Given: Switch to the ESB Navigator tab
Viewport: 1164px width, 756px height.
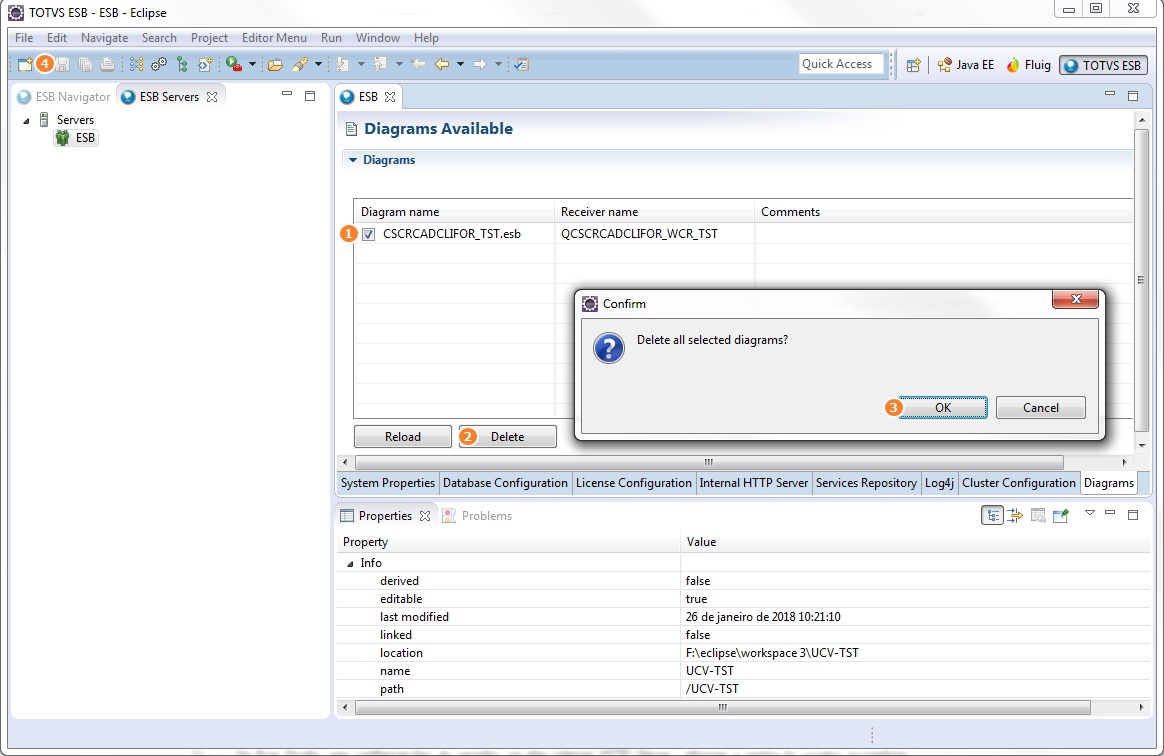Looking at the screenshot, I should (64, 97).
